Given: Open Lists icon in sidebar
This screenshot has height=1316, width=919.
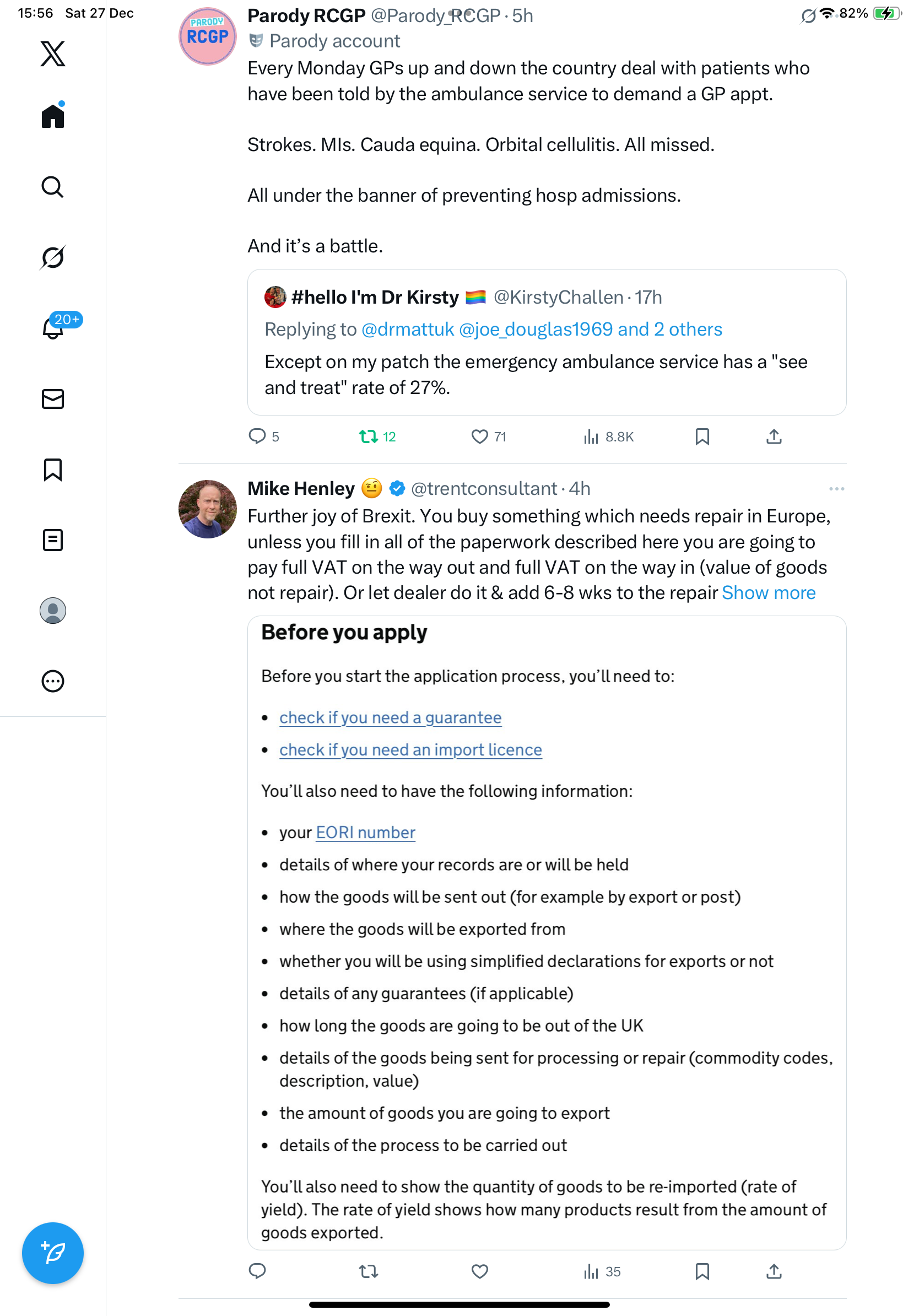Looking at the screenshot, I should click(x=53, y=540).
